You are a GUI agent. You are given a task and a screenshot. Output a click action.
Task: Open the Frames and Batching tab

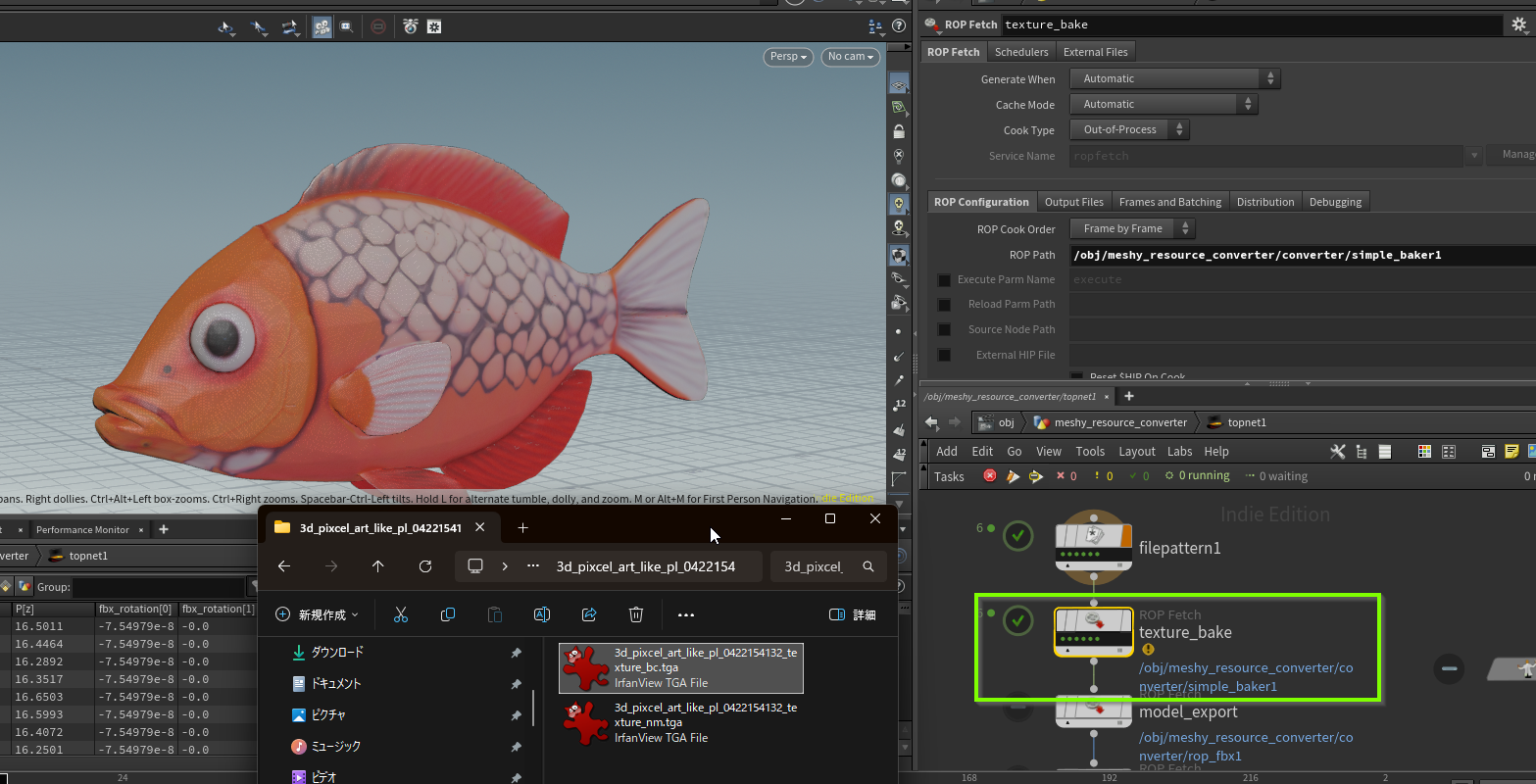point(1169,202)
